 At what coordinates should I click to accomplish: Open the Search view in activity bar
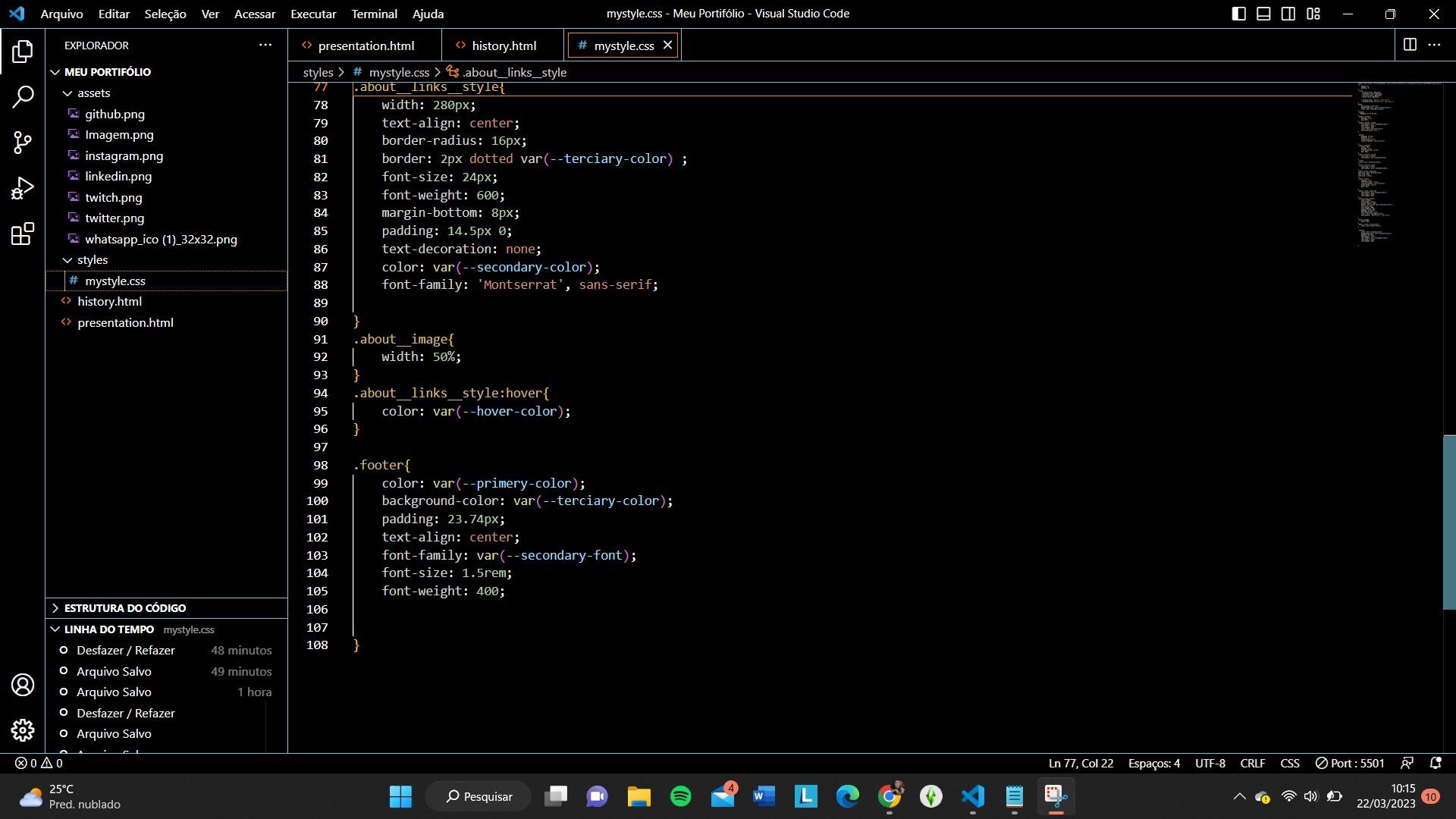tap(23, 97)
